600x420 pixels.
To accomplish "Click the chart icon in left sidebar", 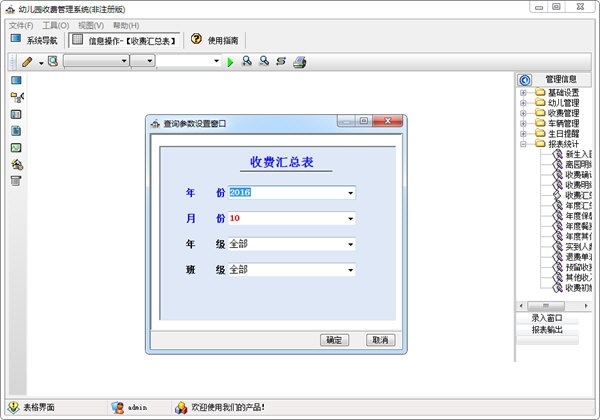I will (x=16, y=148).
